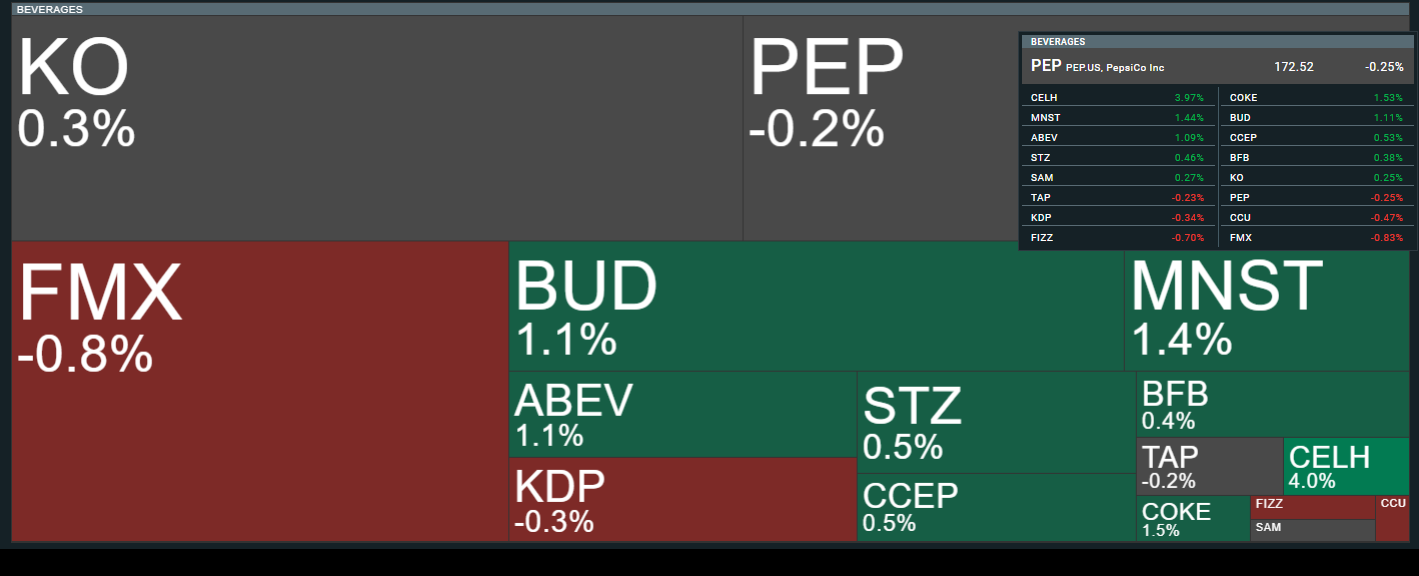Viewport: 1419px width, 576px height.
Task: Click the STZ tile
Action: pyautogui.click(x=997, y=423)
